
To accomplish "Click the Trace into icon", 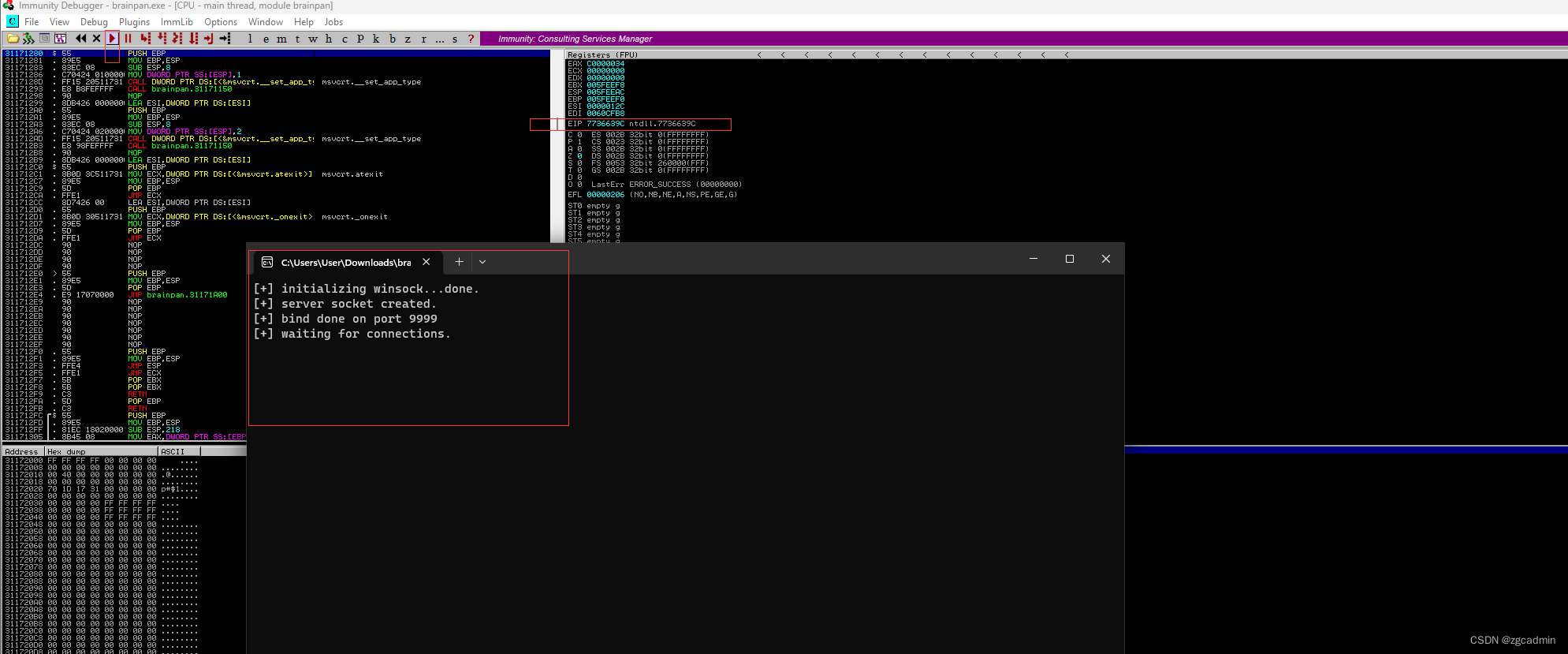I will tap(177, 38).
